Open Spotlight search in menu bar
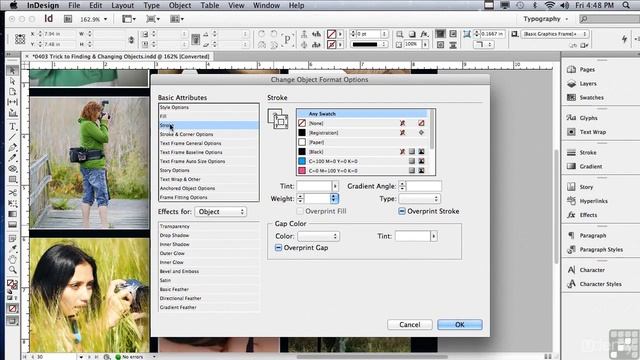The width and height of the screenshot is (640, 360). coord(626,5)
